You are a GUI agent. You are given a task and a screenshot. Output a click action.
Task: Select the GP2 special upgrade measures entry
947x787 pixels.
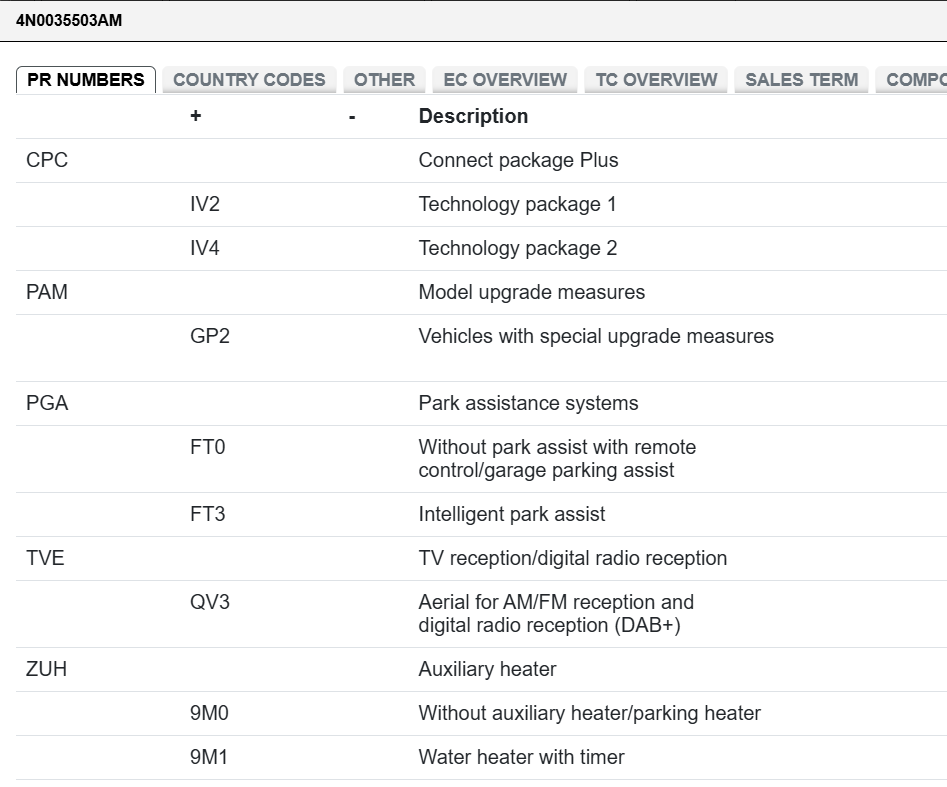point(481,348)
